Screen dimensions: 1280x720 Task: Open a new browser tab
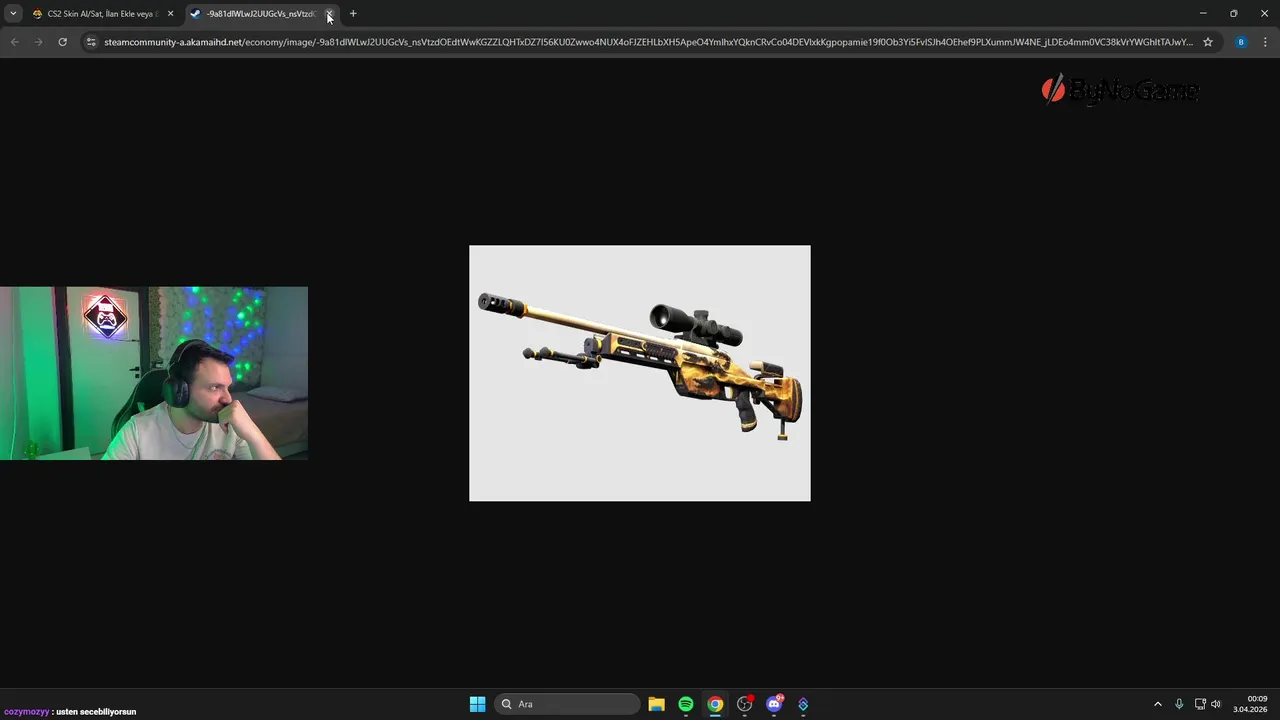pyautogui.click(x=353, y=14)
